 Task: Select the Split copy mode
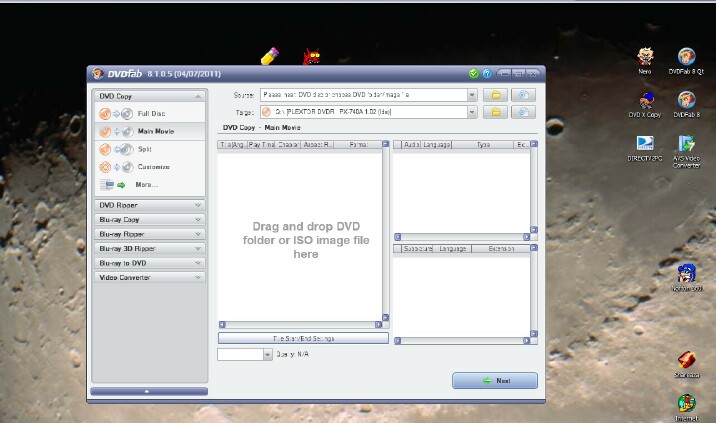click(144, 149)
